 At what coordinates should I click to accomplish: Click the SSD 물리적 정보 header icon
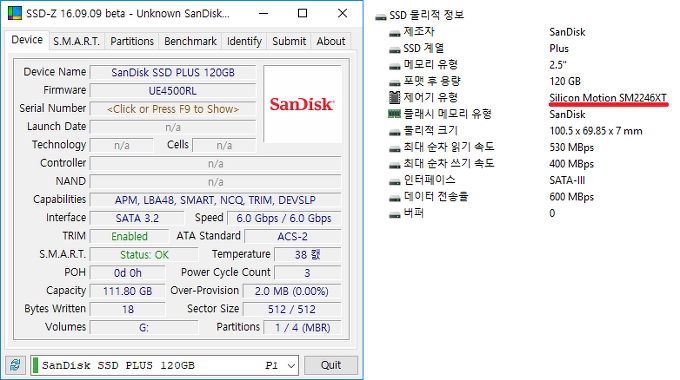(380, 16)
